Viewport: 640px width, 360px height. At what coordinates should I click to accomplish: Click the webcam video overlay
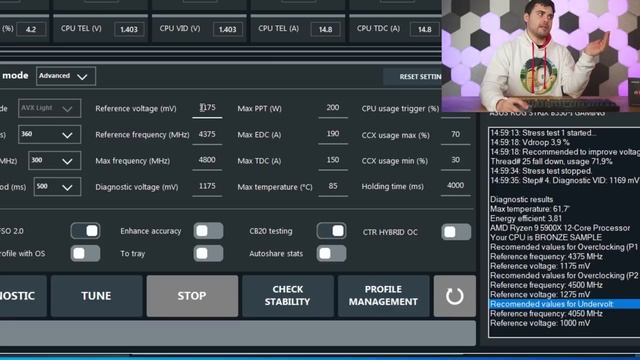coord(541,56)
